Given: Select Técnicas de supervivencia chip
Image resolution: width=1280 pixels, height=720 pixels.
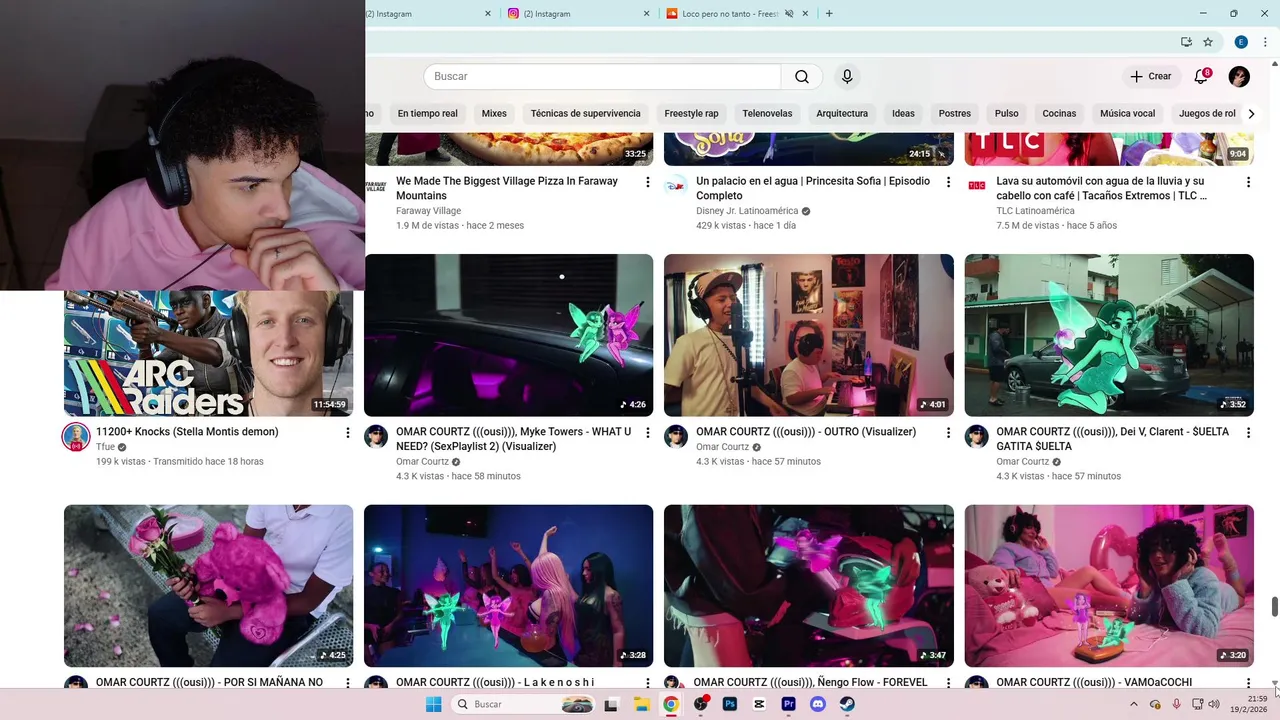Looking at the screenshot, I should pyautogui.click(x=585, y=114).
